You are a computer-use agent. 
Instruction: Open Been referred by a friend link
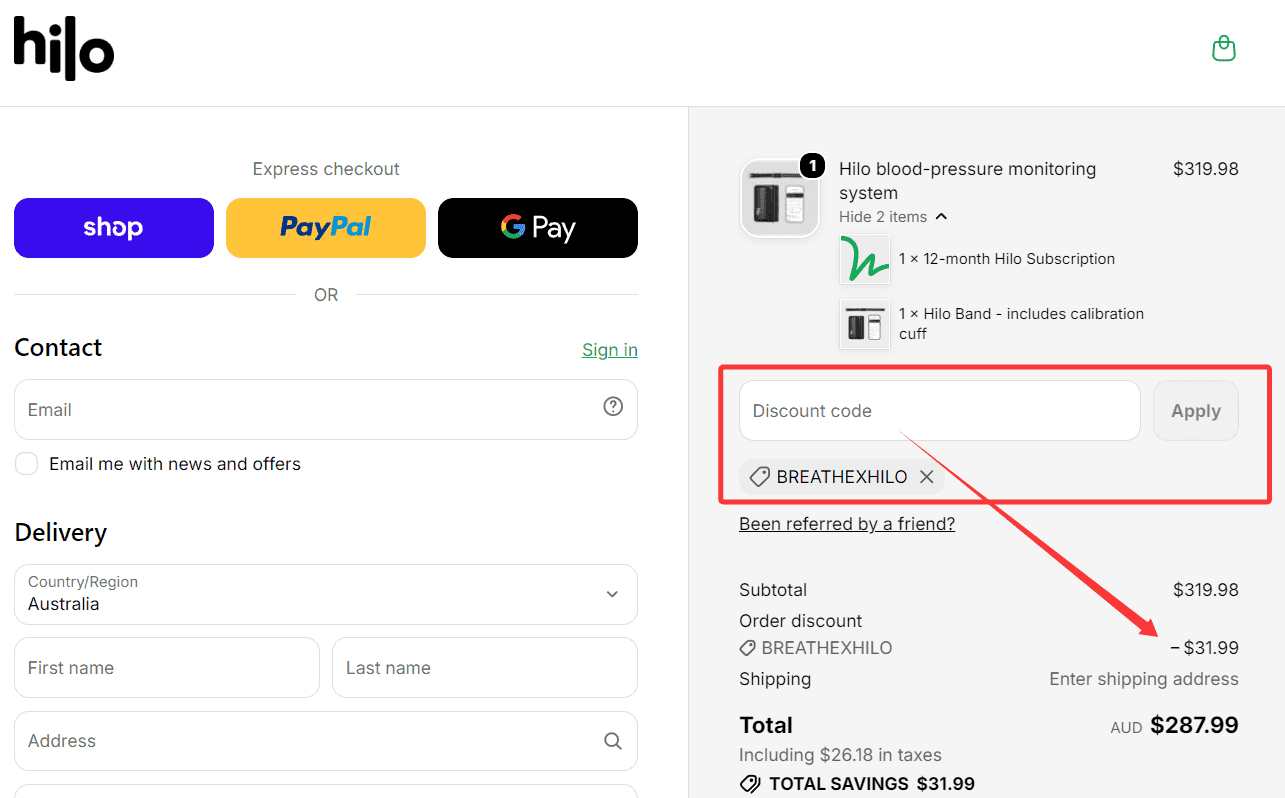click(847, 524)
